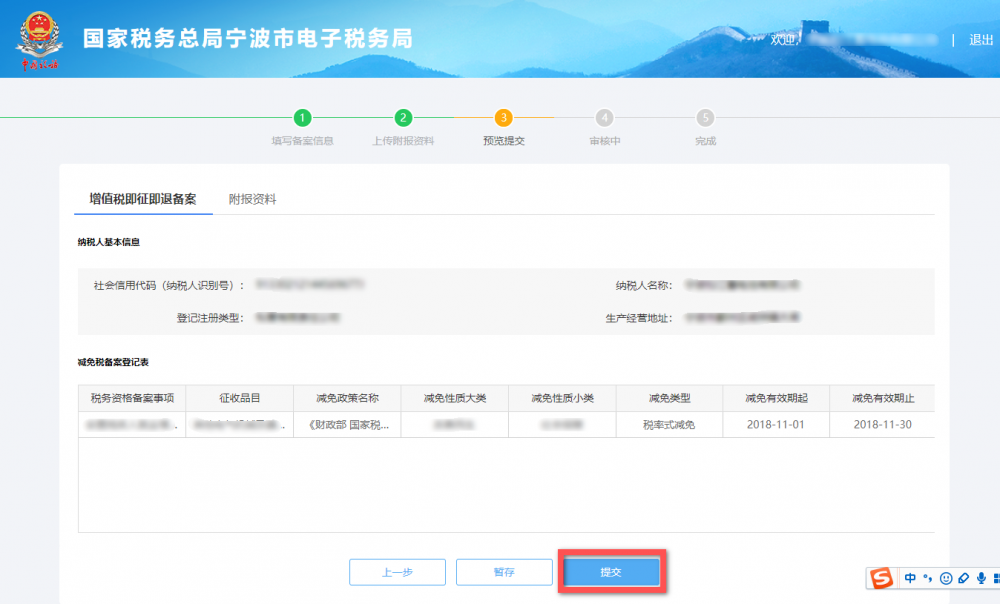Click step 2 上传附报资料 indicator
The width and height of the screenshot is (1000, 604).
[x=402, y=116]
